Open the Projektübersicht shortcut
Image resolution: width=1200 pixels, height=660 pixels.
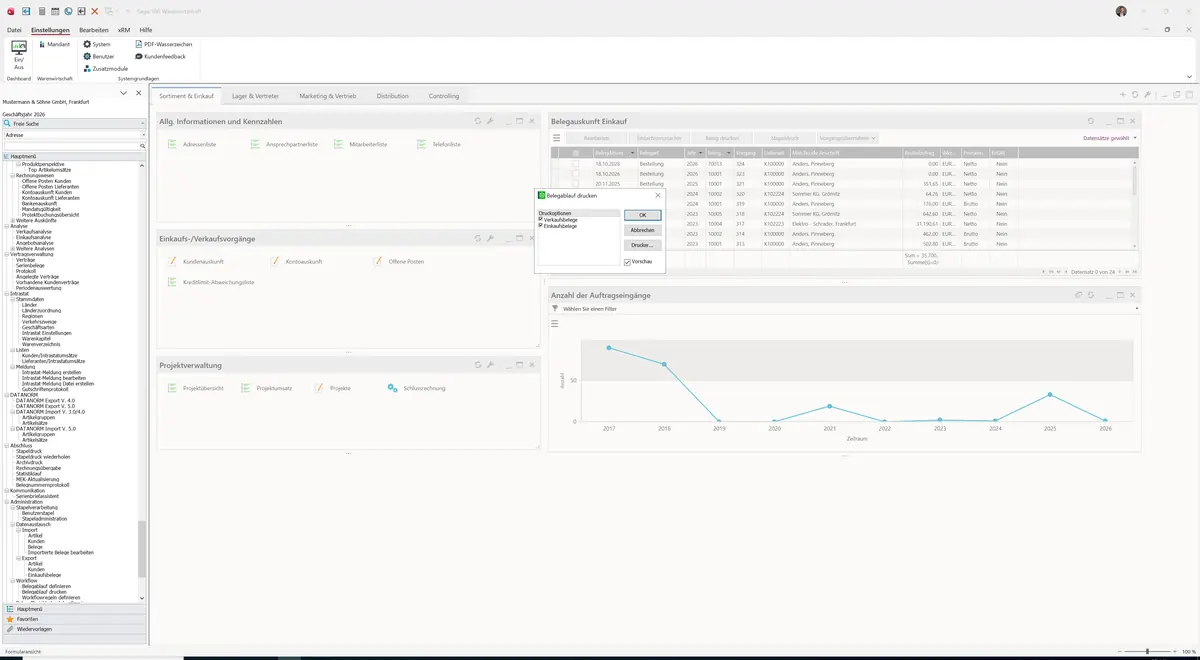tap(195, 388)
